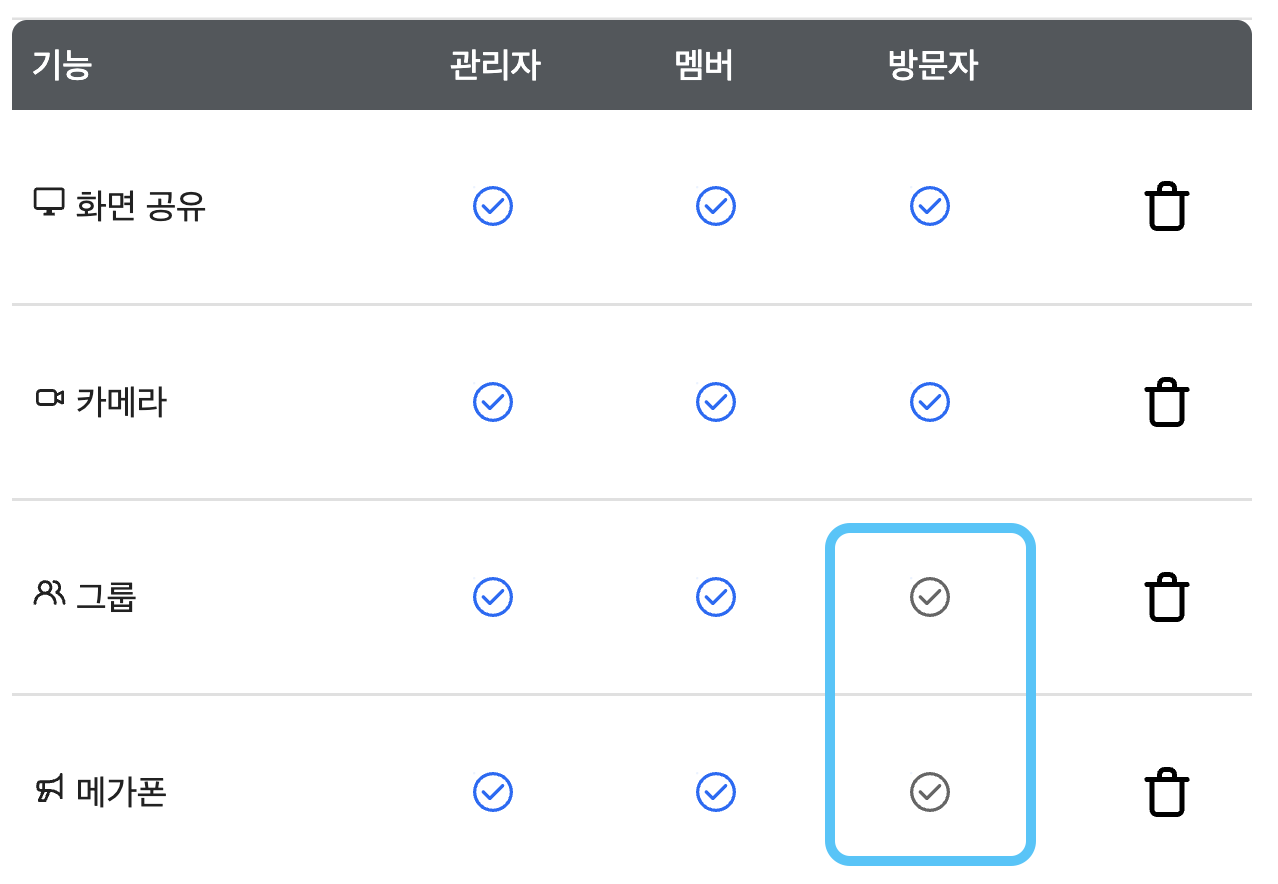The width and height of the screenshot is (1278, 884).
Task: Select the 관리자 column header
Action: point(494,64)
